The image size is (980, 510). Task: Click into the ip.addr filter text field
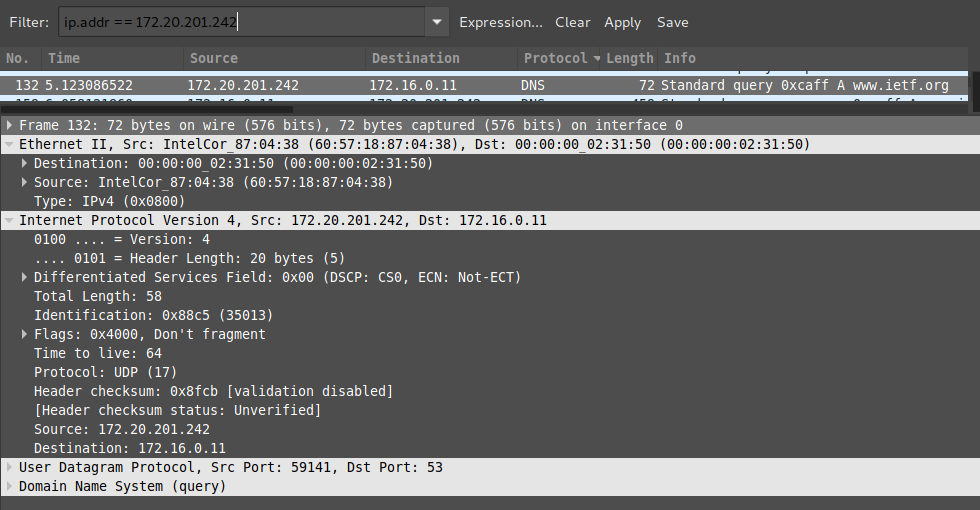click(x=242, y=22)
